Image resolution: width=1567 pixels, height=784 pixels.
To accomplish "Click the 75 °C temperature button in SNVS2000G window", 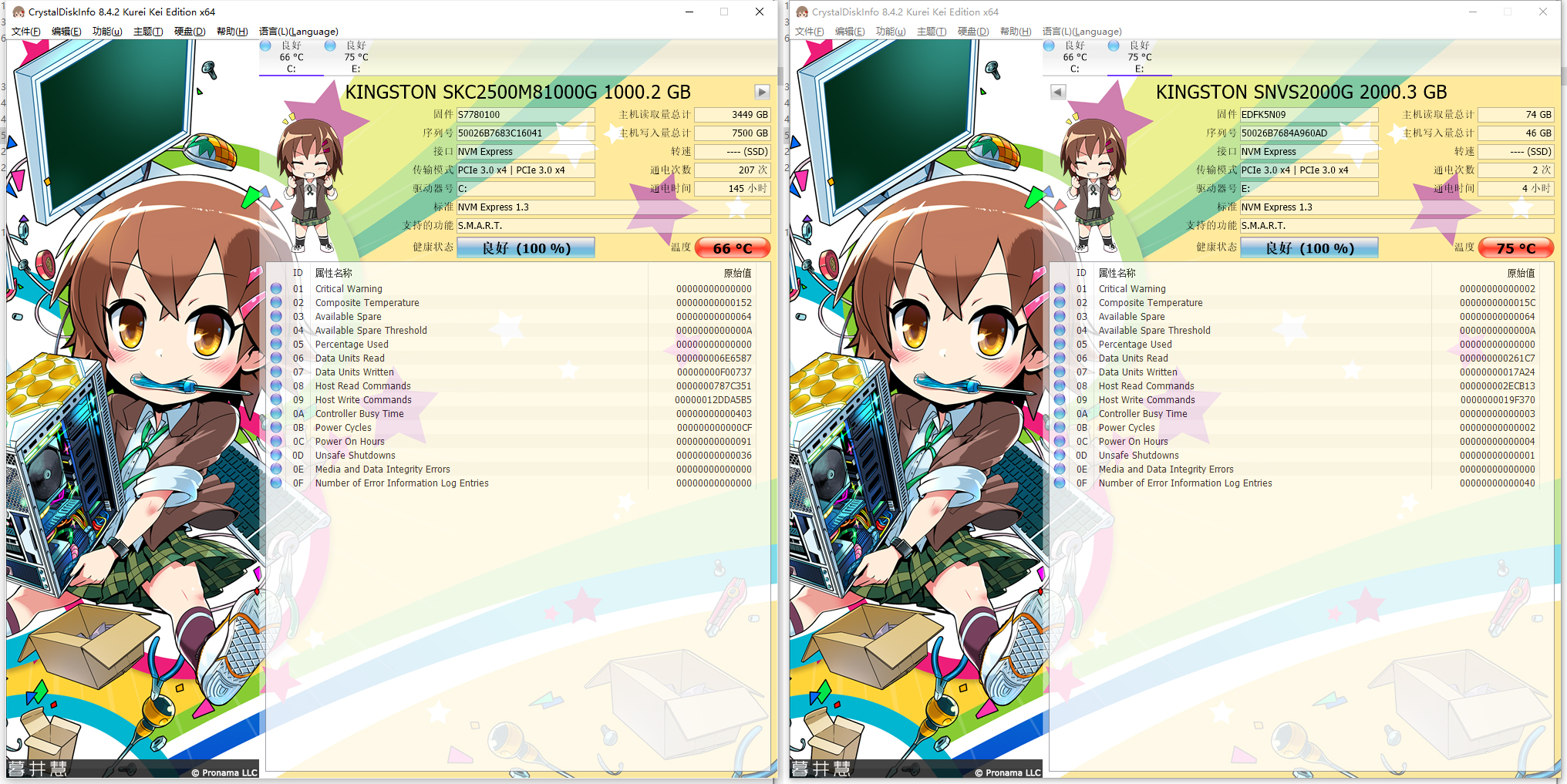I will click(1516, 248).
